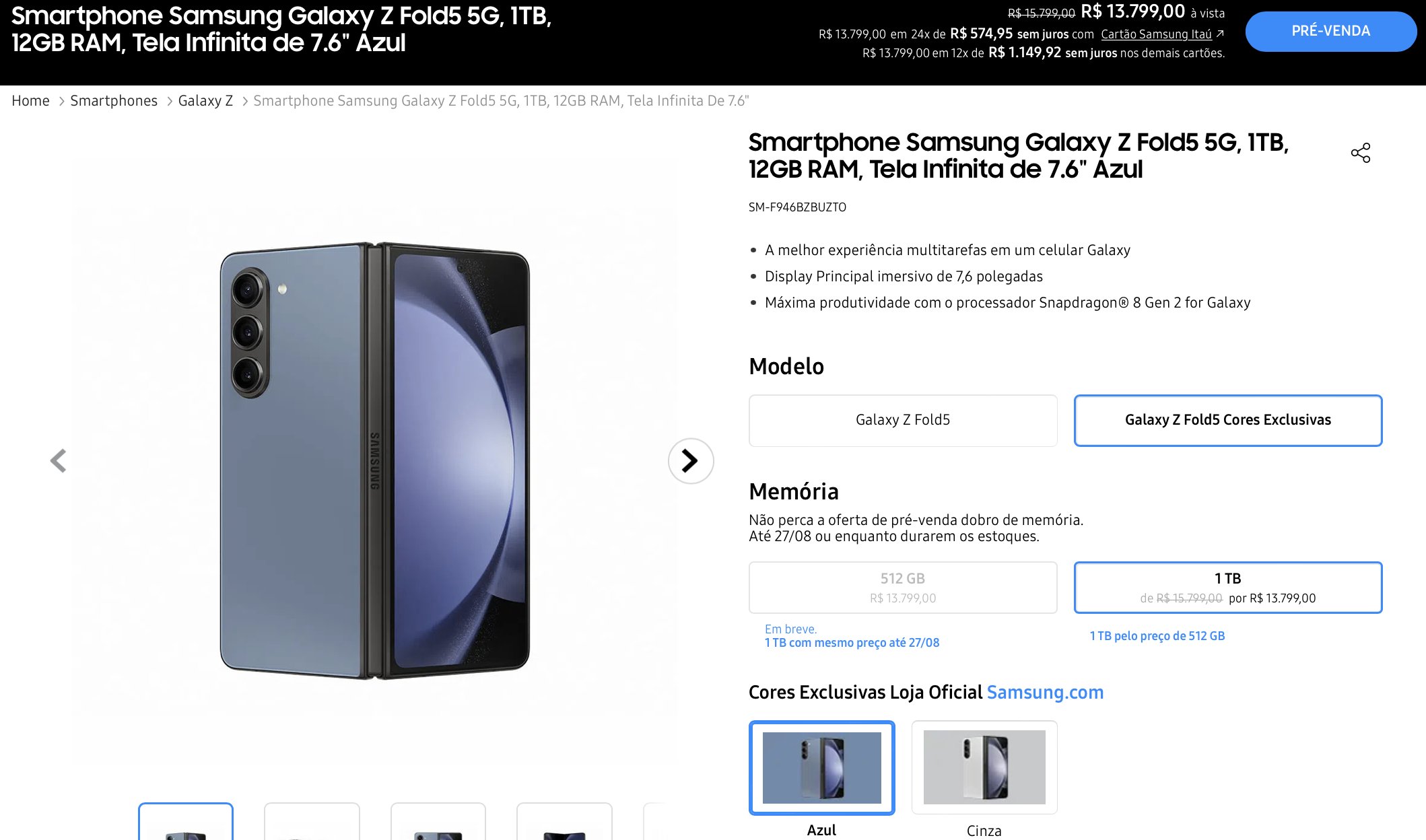Viewport: 1426px width, 840px height.
Task: Select Galaxy Z Fold5 Cores Exclusivas model
Action: [1228, 421]
